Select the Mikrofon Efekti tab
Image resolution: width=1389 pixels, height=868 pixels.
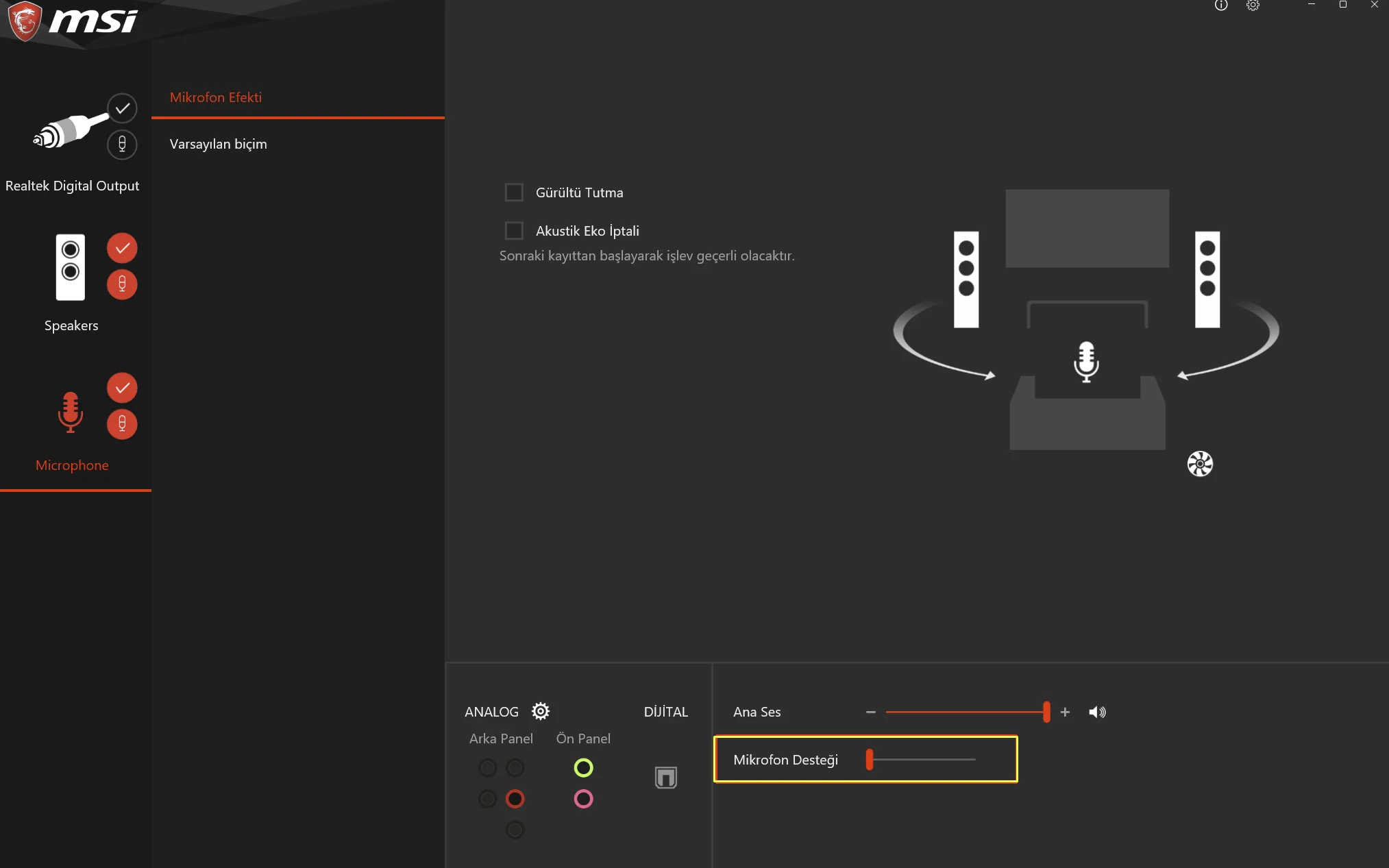[216, 97]
